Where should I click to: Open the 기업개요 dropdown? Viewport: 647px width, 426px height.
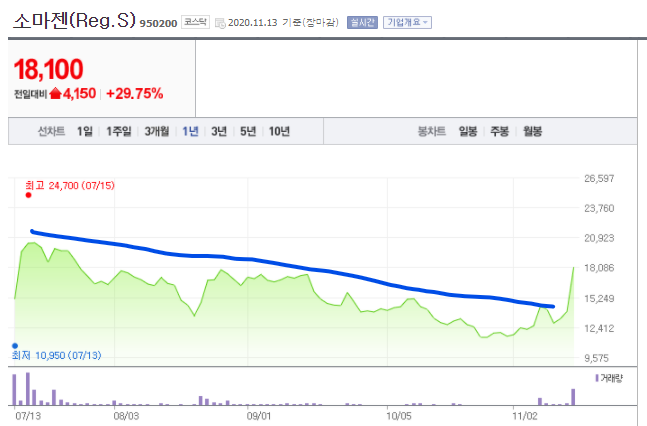(x=407, y=22)
